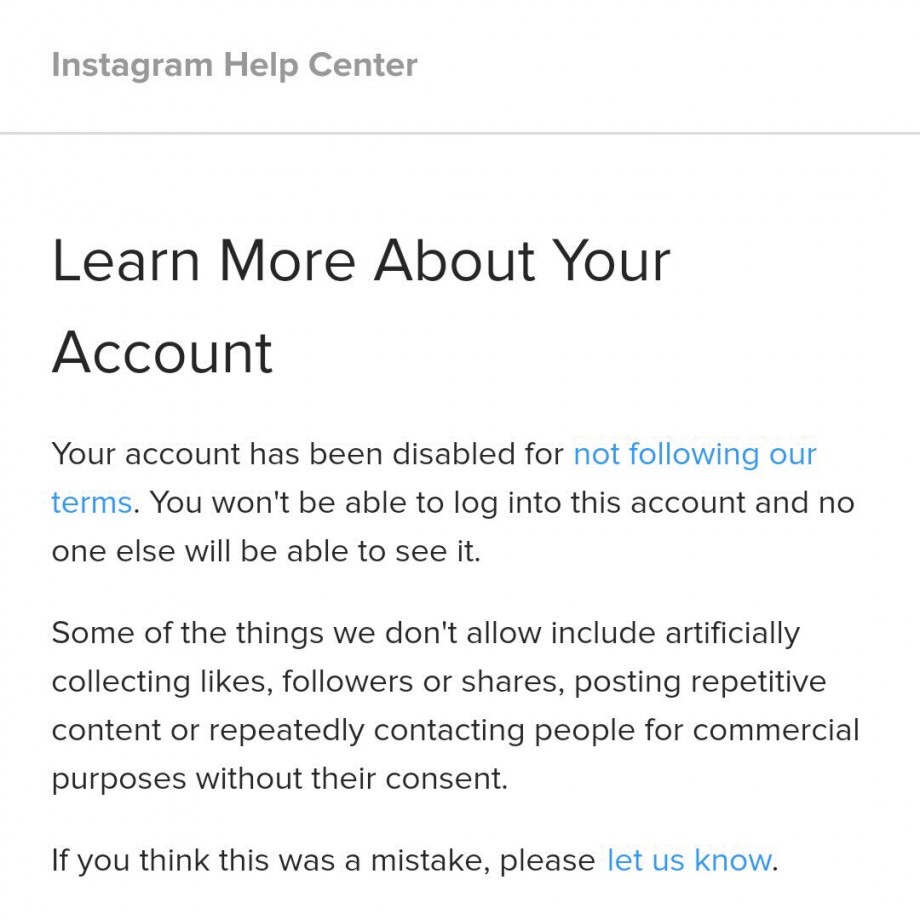Click the "Your account has been disabled for" text
The image size is (920, 920).
pos(307,455)
